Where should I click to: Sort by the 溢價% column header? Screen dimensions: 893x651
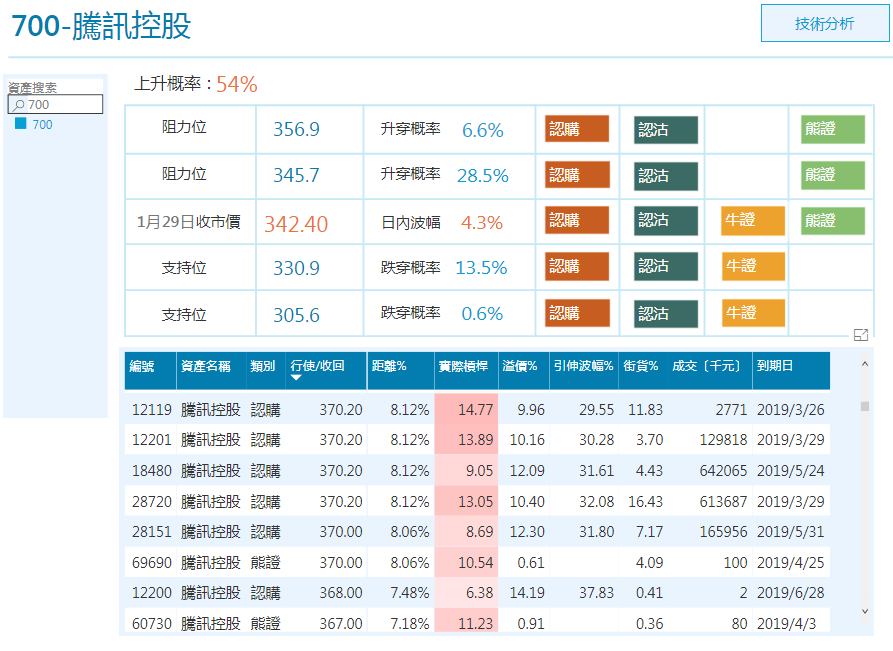point(523,371)
